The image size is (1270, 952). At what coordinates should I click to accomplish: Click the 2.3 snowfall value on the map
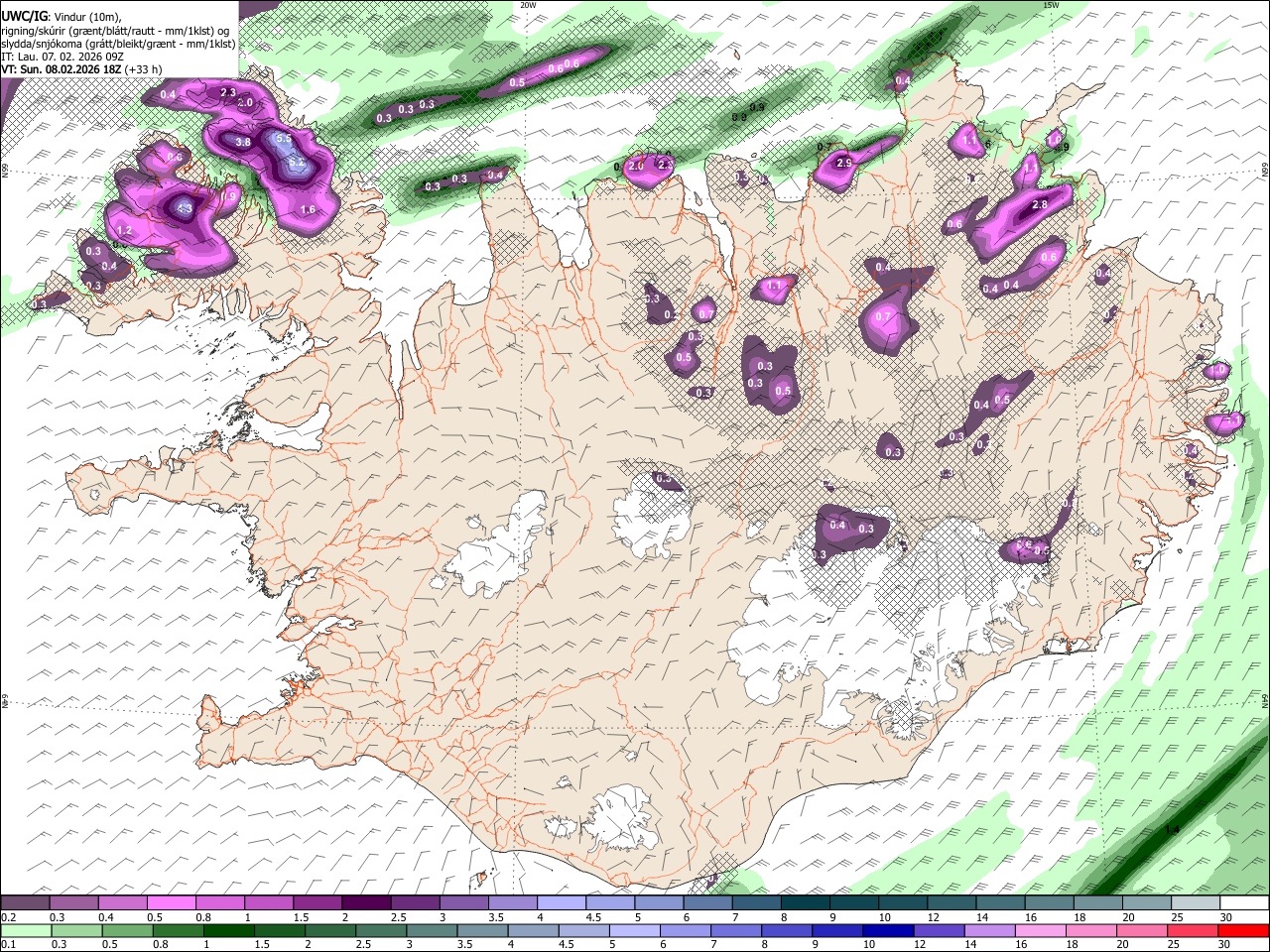coord(228,92)
